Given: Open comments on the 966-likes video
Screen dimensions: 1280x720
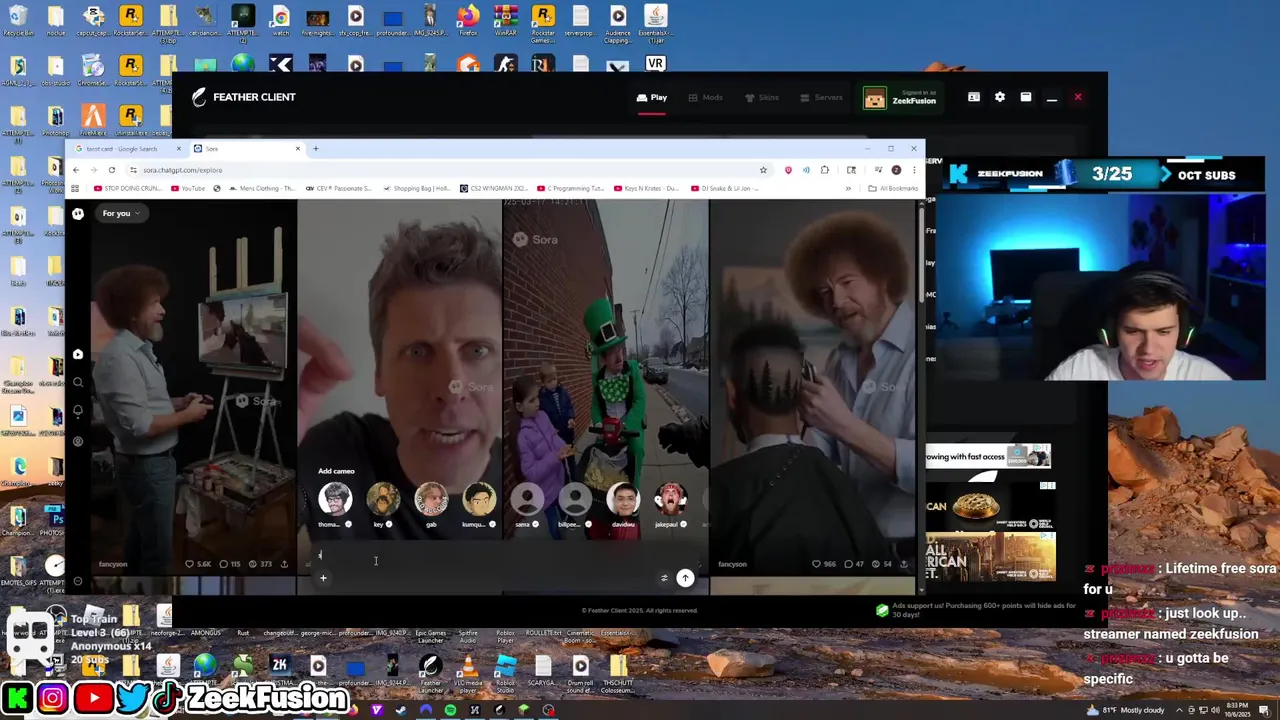Looking at the screenshot, I should tap(855, 564).
